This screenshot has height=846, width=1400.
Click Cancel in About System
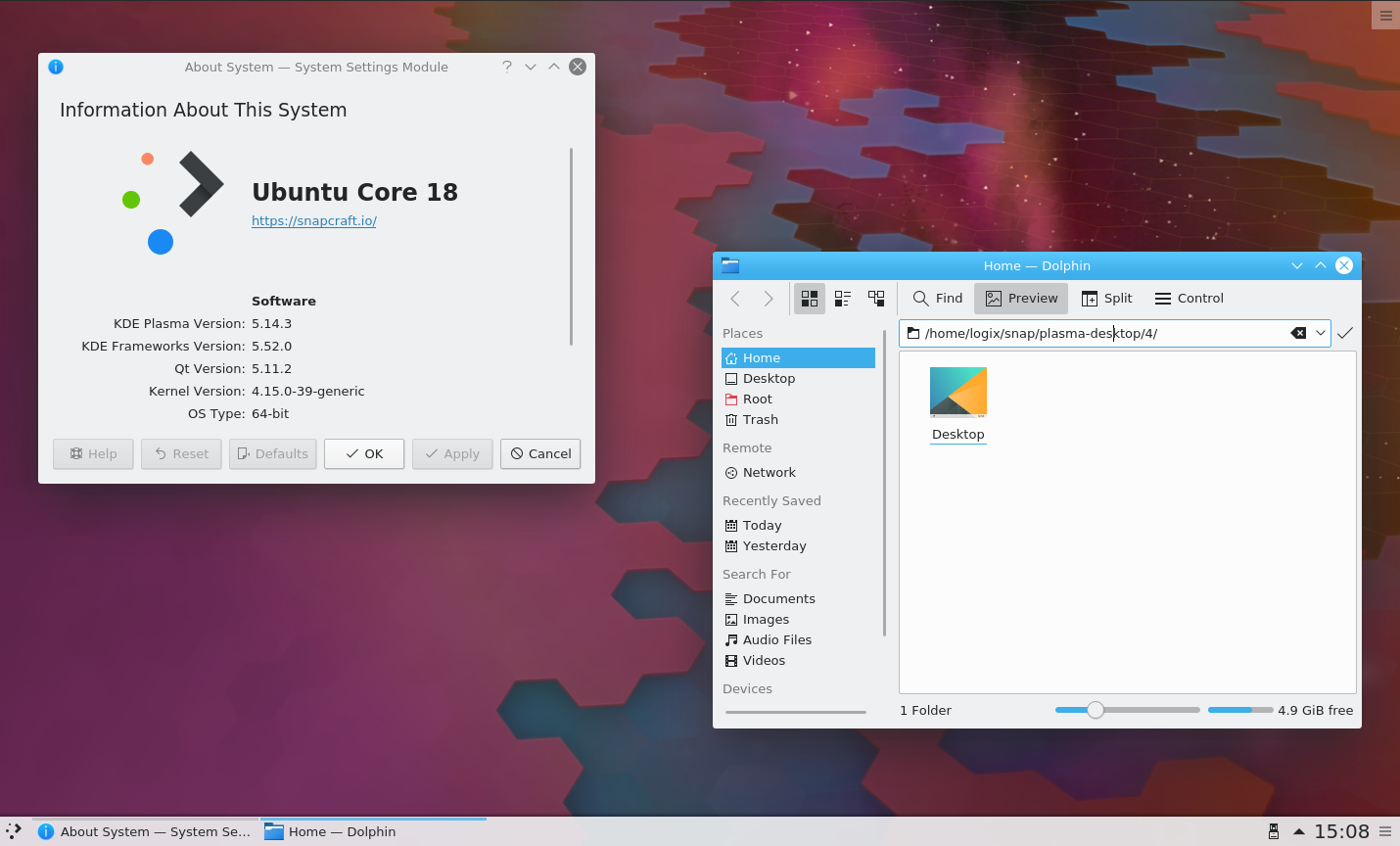tap(540, 454)
